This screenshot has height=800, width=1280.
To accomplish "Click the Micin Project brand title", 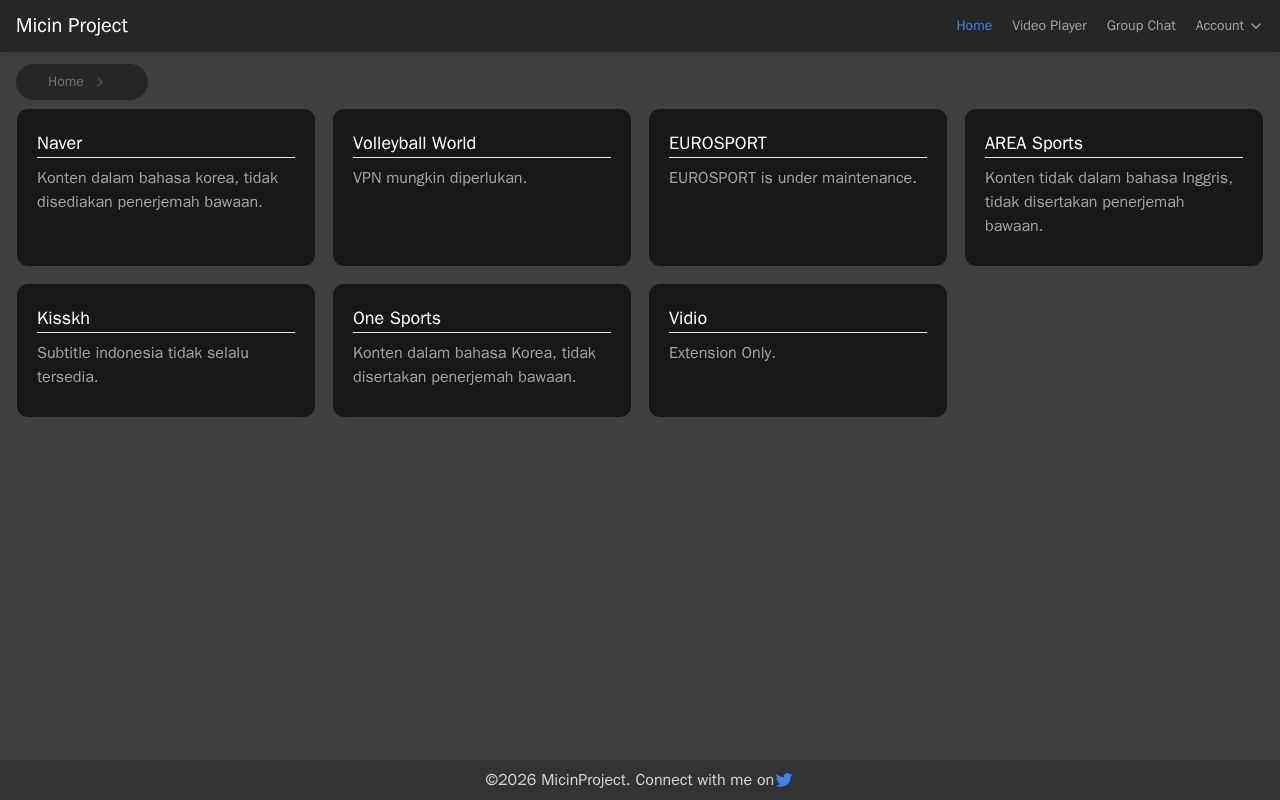I will point(72,26).
